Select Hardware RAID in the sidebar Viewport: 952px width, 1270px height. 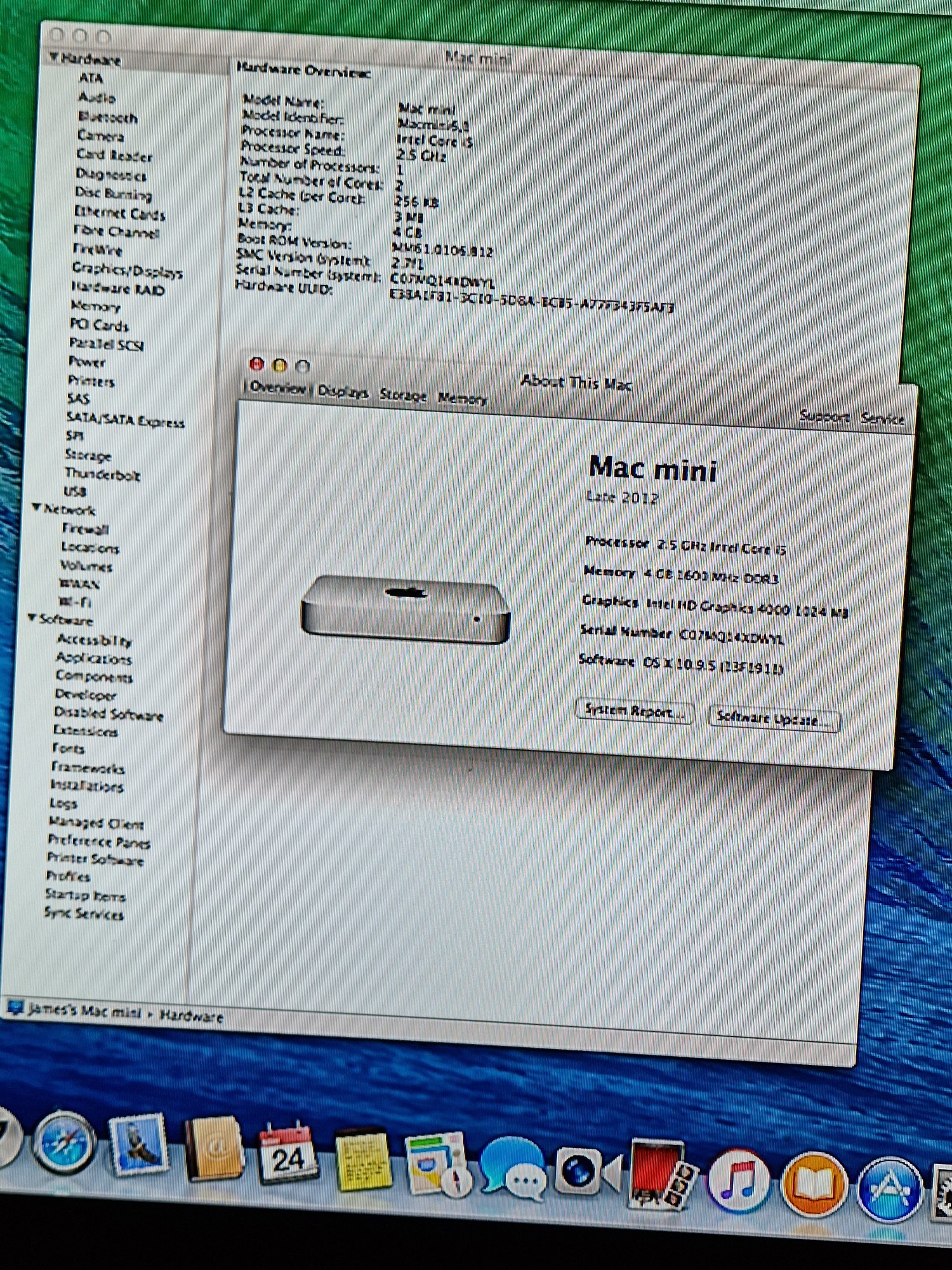[x=117, y=289]
